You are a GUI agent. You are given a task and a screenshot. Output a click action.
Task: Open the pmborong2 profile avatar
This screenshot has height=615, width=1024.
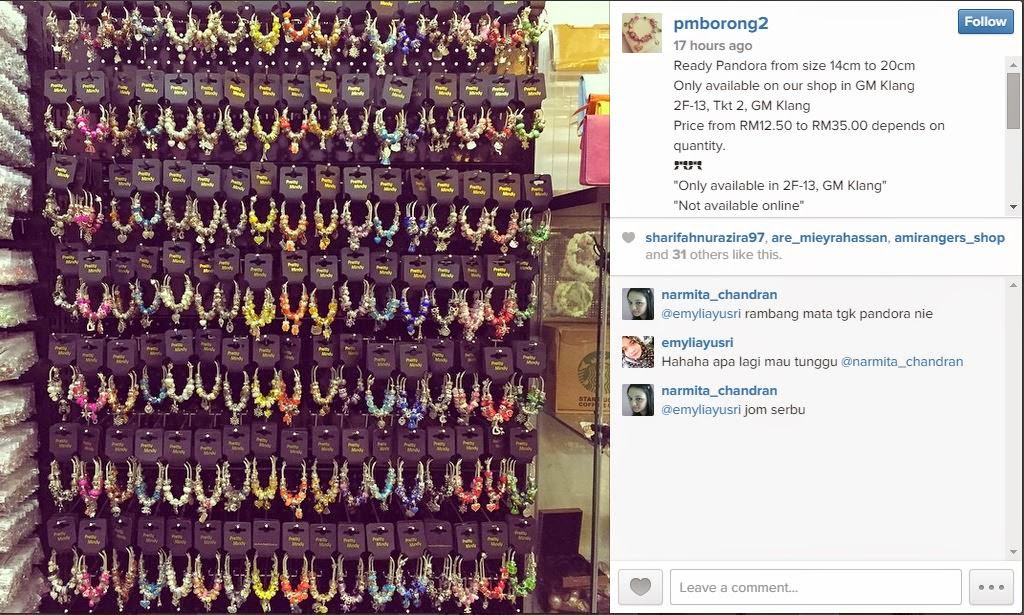(641, 33)
